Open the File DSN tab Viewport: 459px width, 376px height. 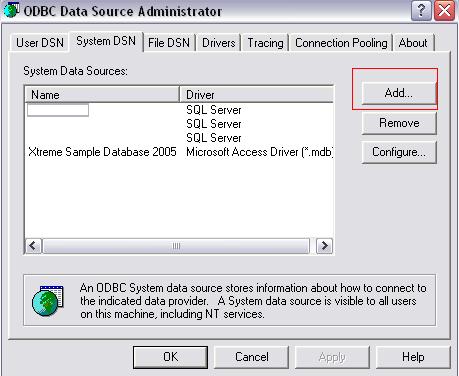click(x=169, y=43)
